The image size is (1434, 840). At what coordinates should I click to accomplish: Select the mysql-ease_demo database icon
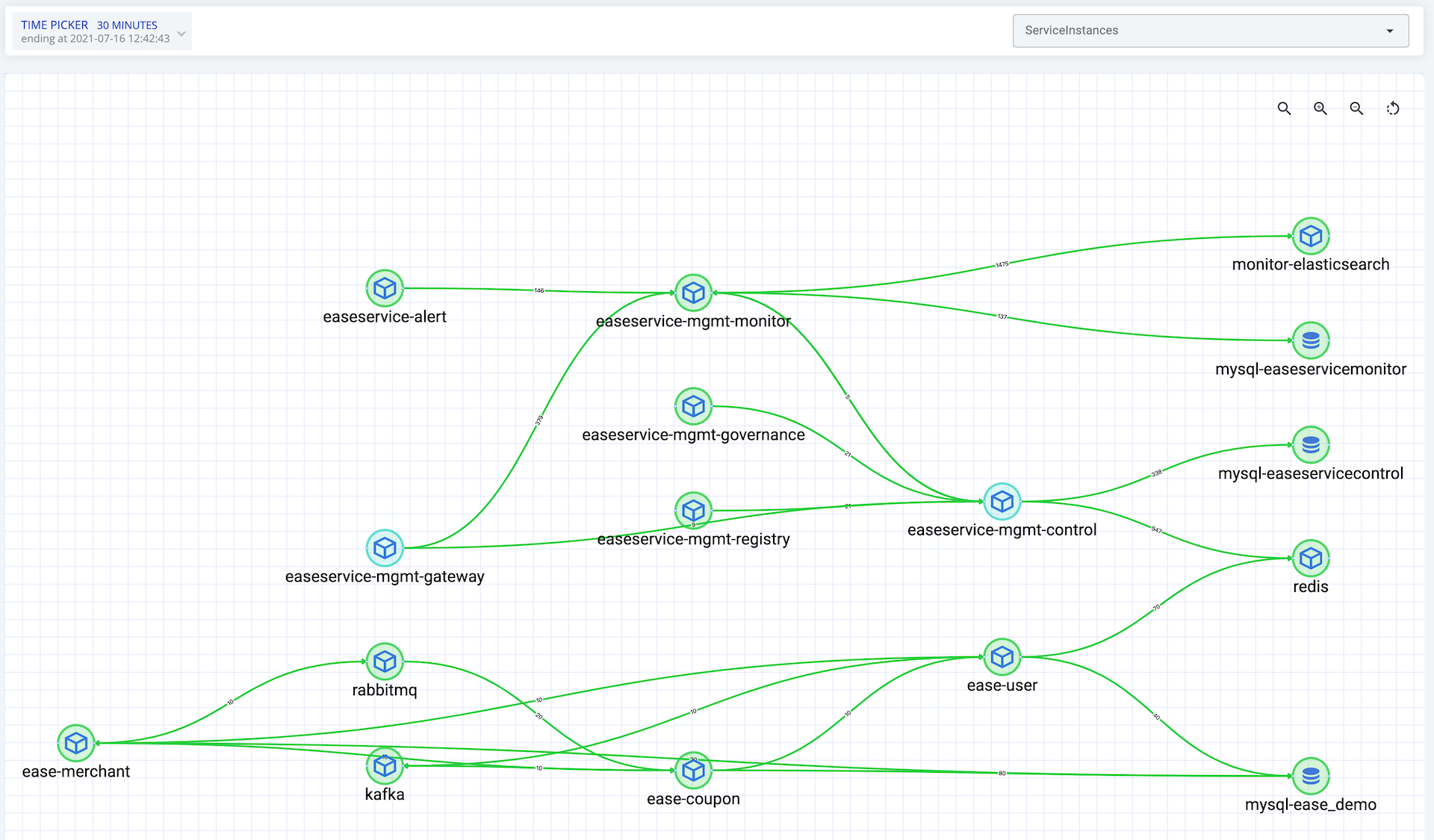coord(1311,776)
